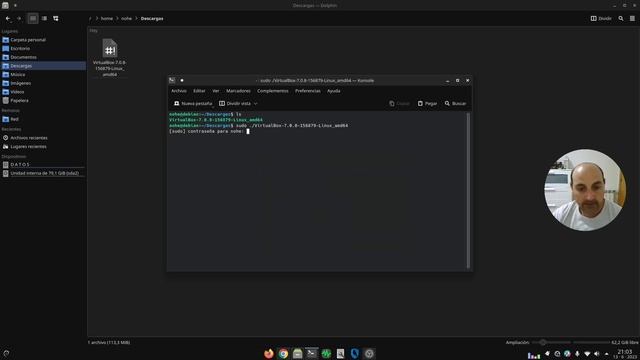Switch to Konsole terminal in the taskbar
The width and height of the screenshot is (640, 360).
coord(311,353)
